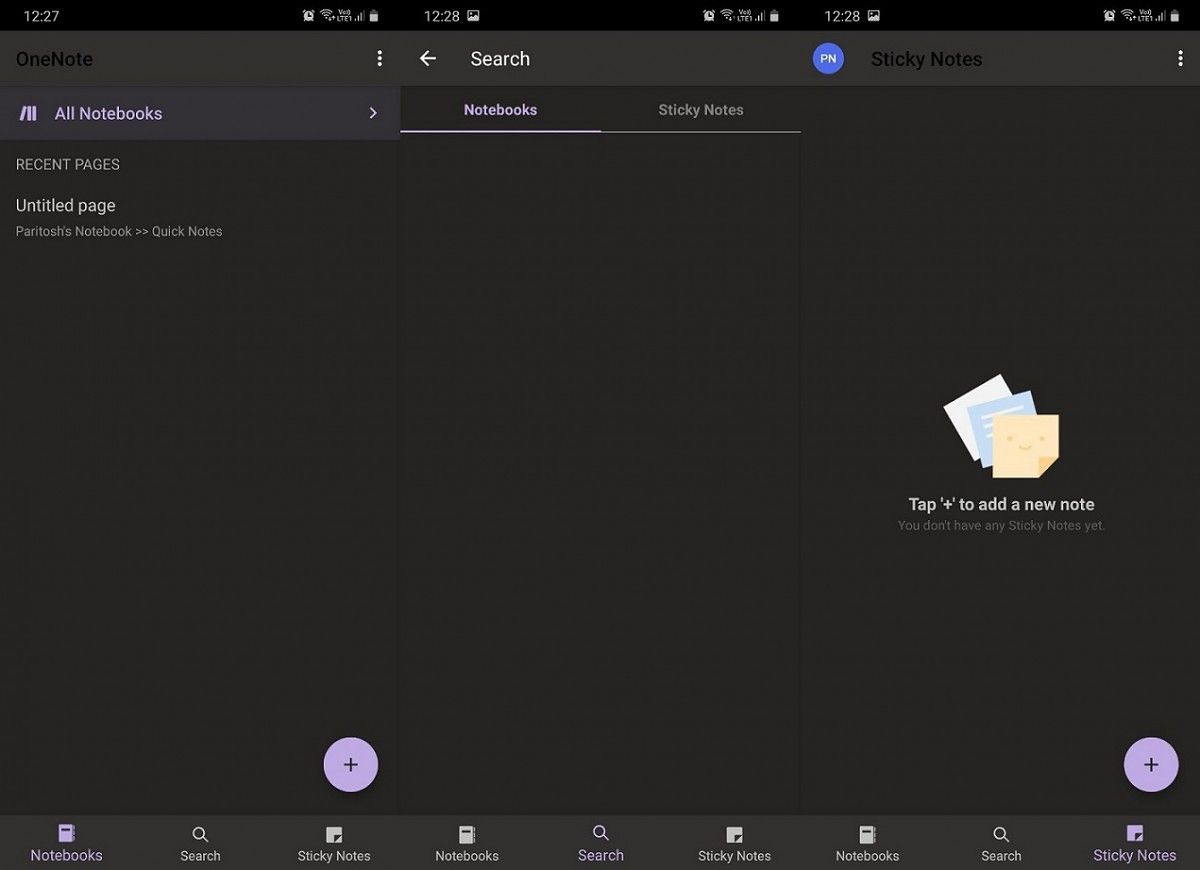
Task: Select Quick Notes in the page breadcrumb
Action: point(187,231)
